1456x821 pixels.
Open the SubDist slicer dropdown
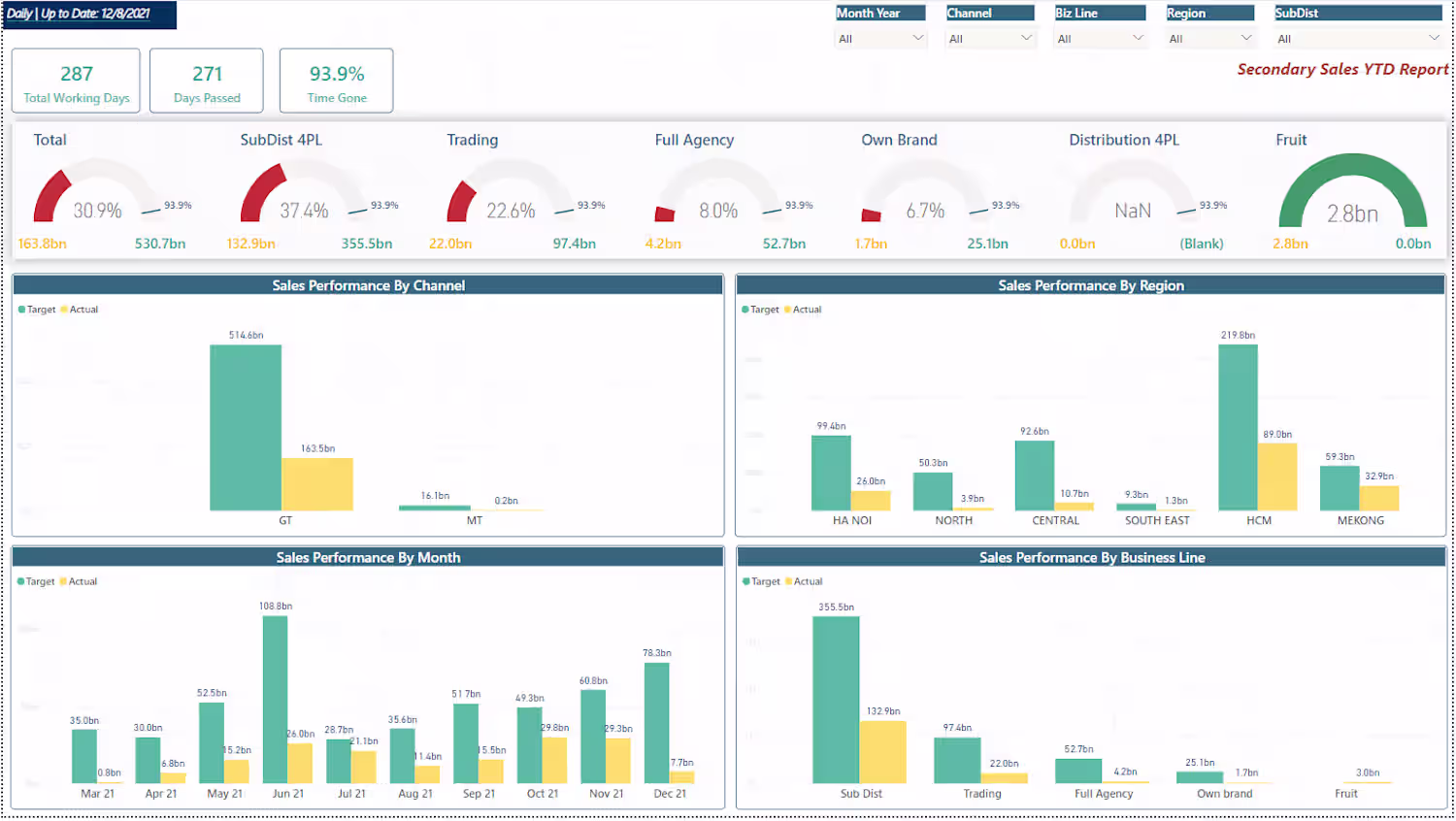tap(1357, 39)
